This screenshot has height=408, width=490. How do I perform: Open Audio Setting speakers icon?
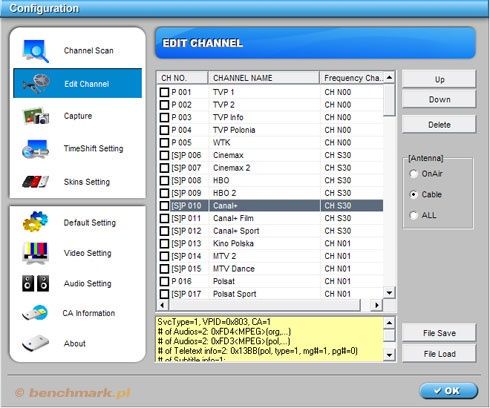35,284
